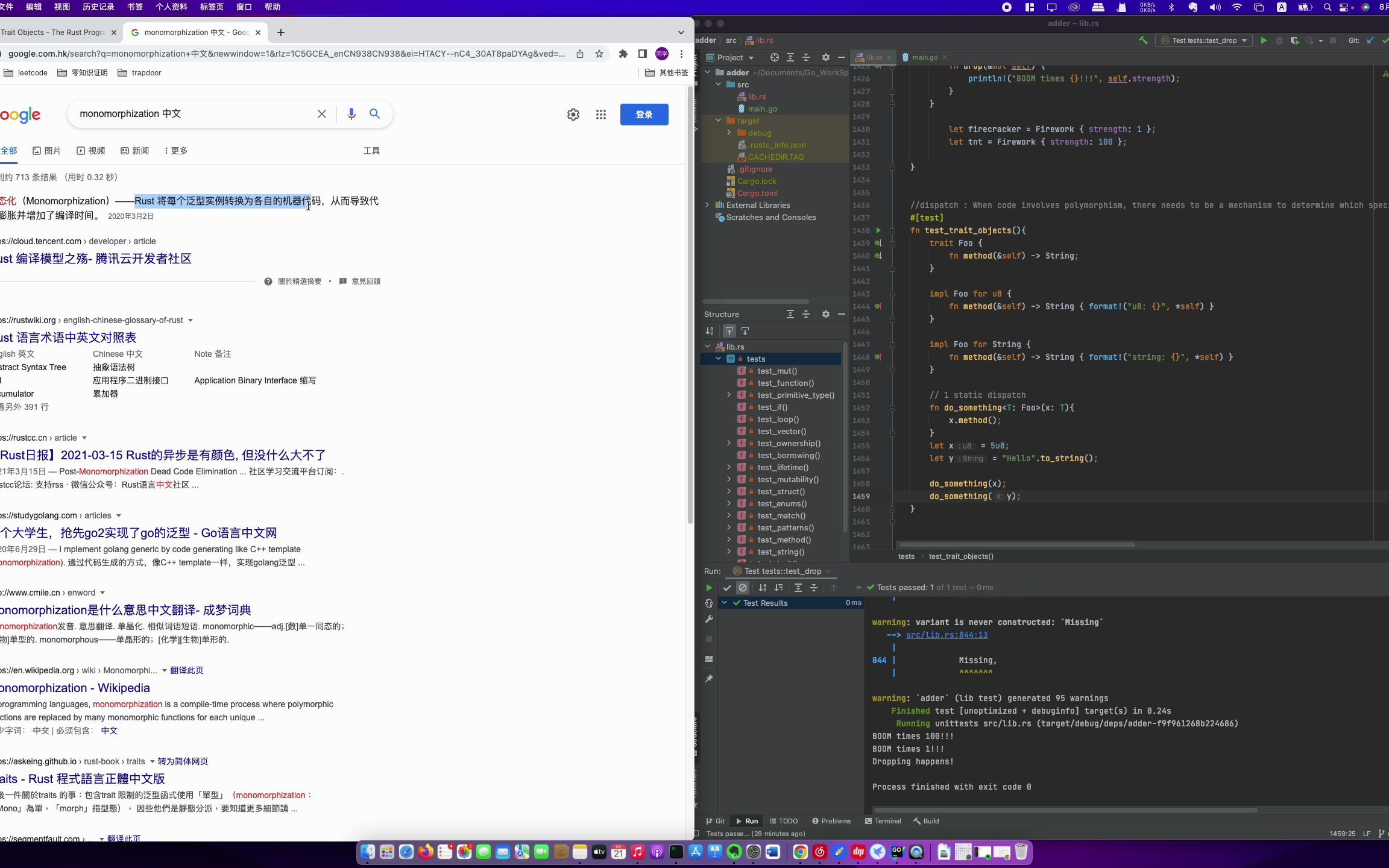Sort test results alphabetically

click(x=763, y=588)
